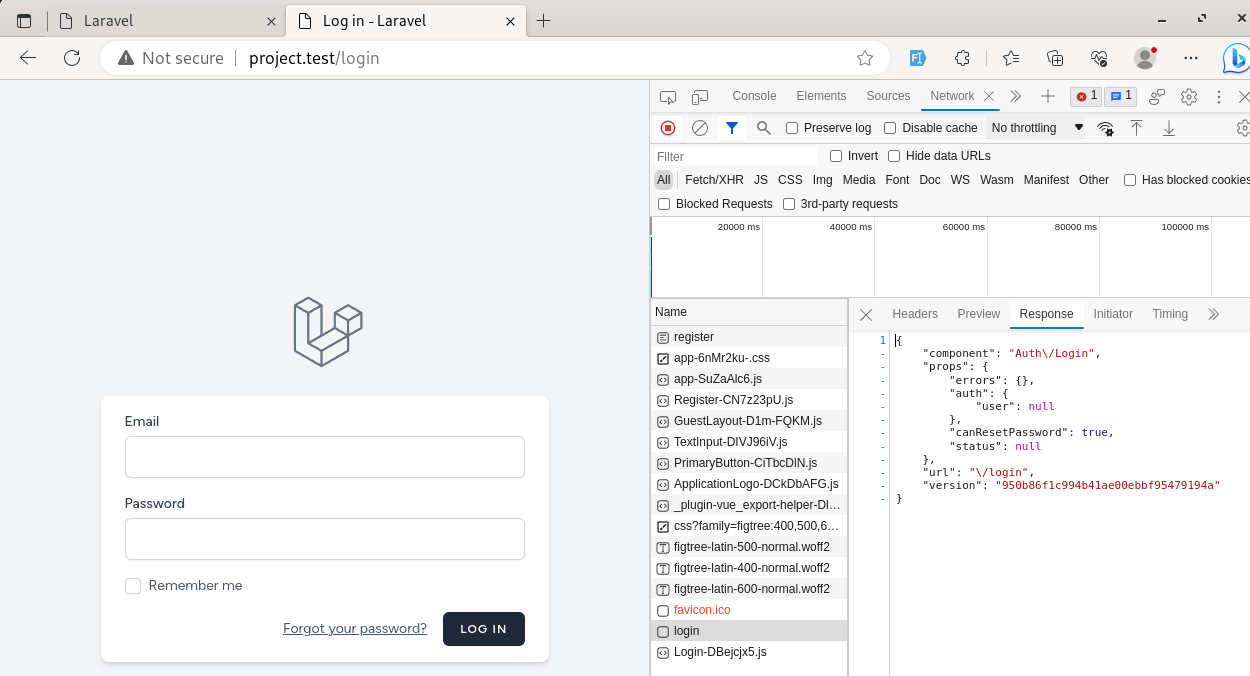Viewport: 1250px width, 676px height.
Task: Export HAR file download arrow icon
Action: (x=1168, y=128)
